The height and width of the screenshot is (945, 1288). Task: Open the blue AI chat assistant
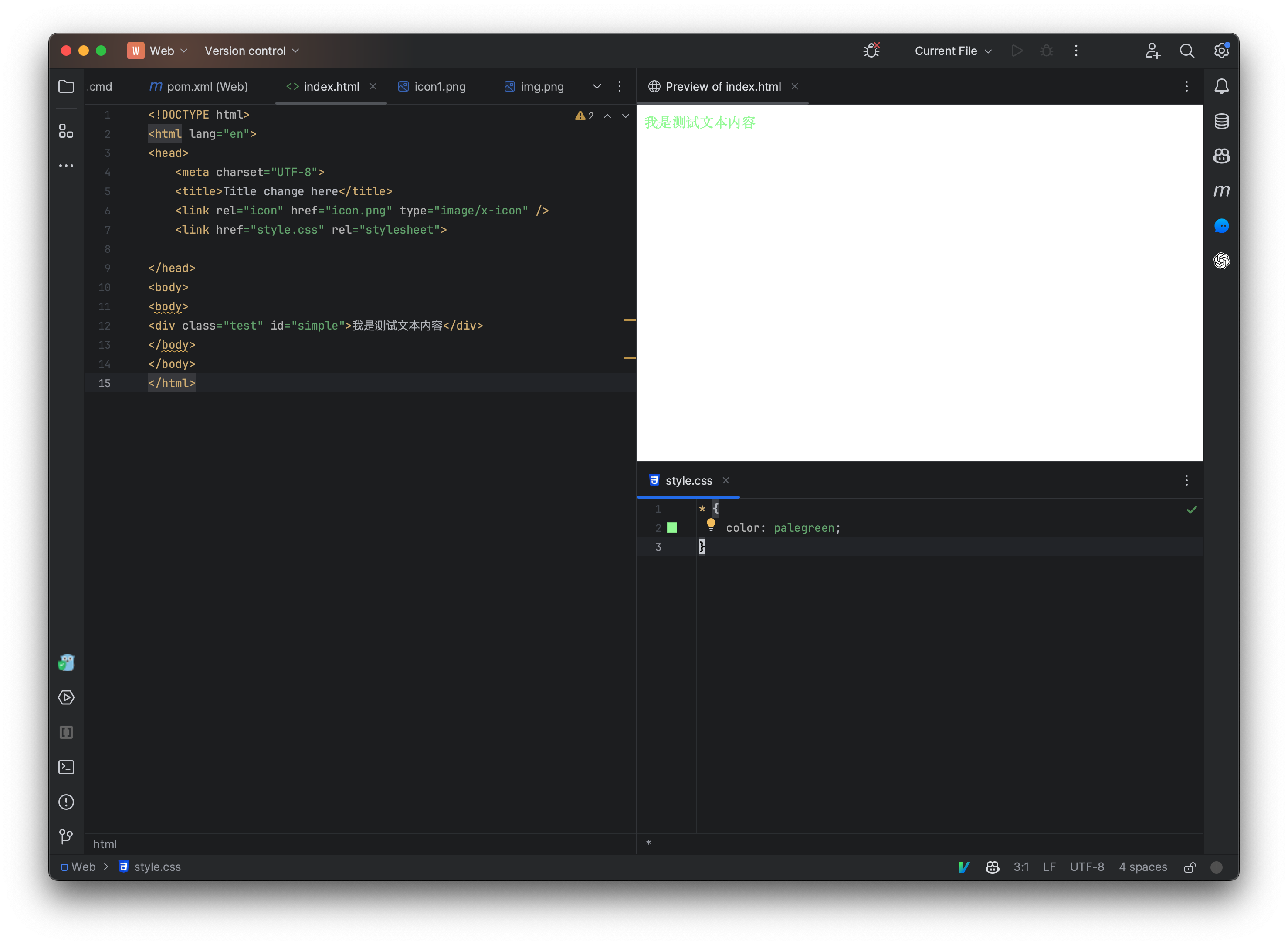[x=1222, y=226]
